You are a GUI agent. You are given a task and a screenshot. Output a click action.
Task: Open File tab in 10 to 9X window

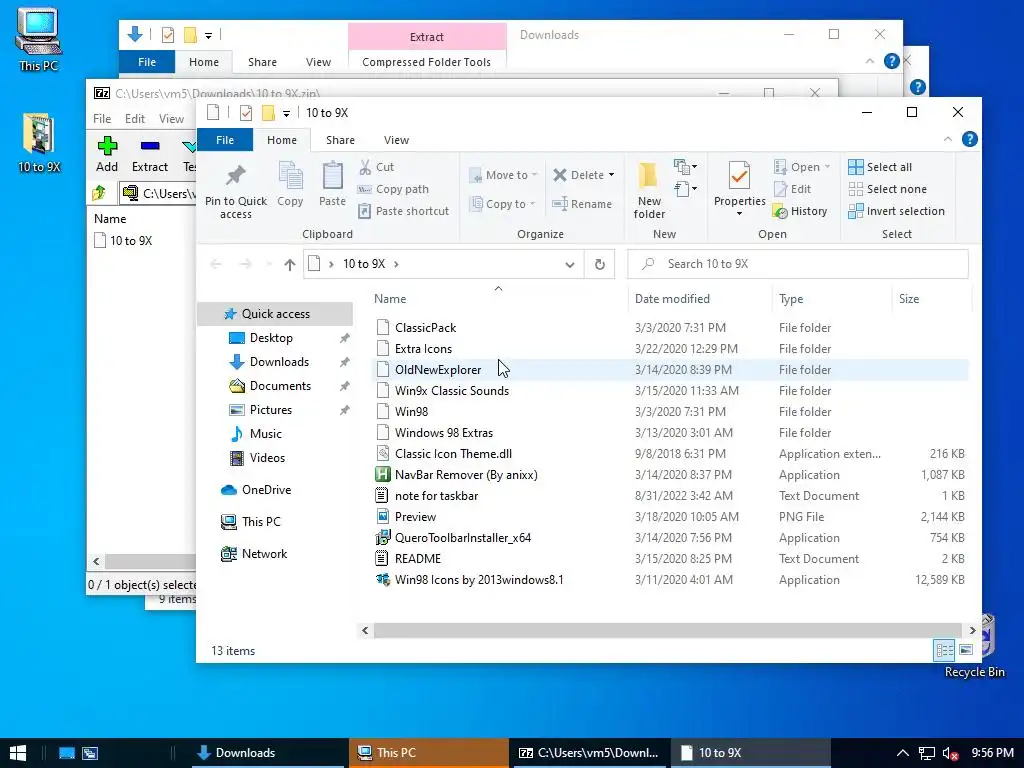pos(225,140)
